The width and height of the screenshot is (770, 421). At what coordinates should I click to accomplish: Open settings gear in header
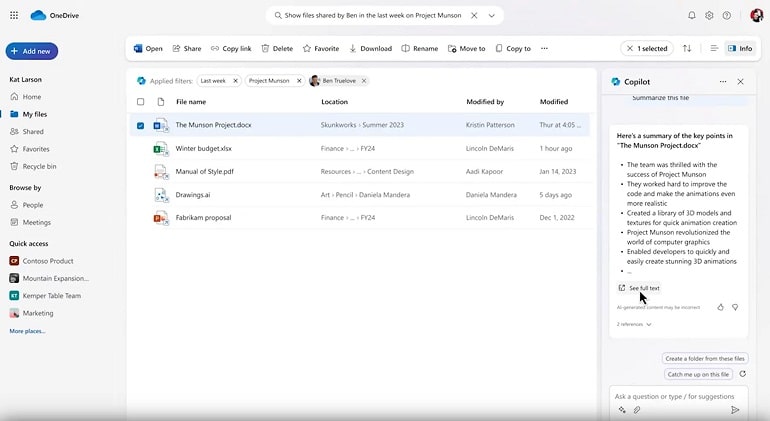click(709, 15)
